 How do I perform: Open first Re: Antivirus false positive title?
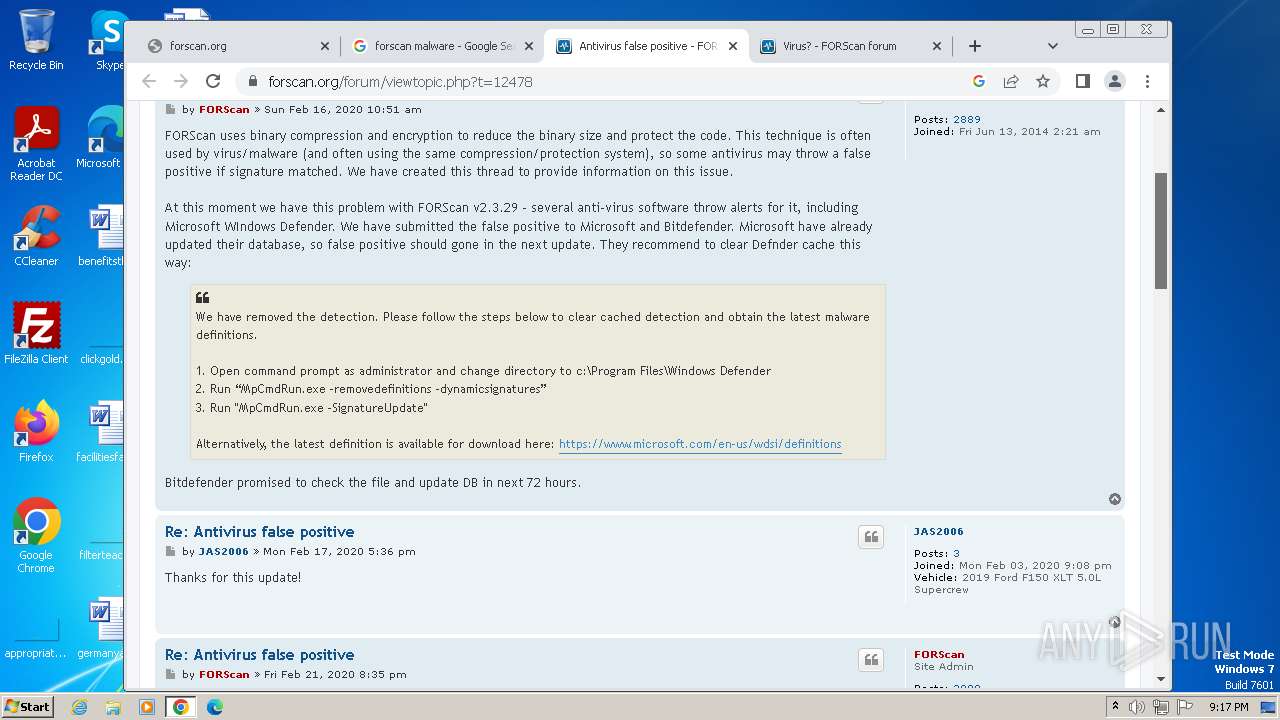pos(259,532)
